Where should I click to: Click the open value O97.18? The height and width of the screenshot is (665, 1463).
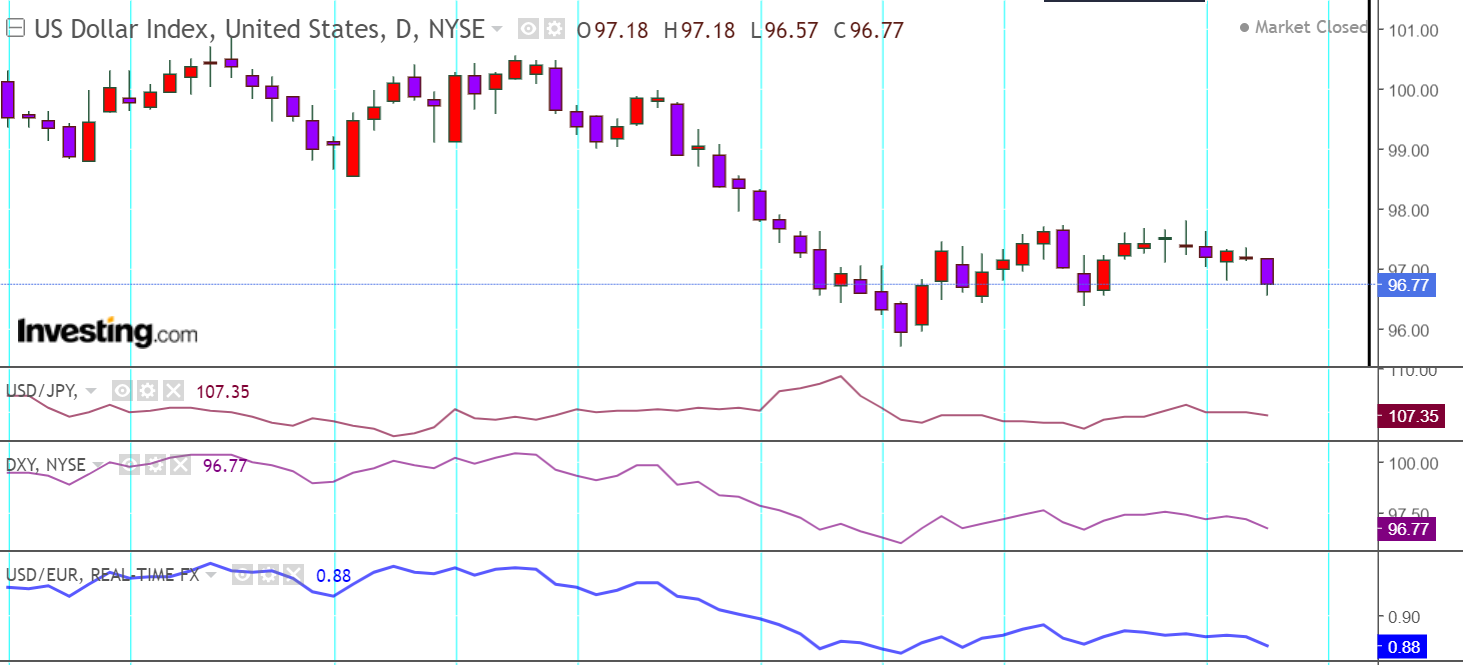(x=612, y=30)
